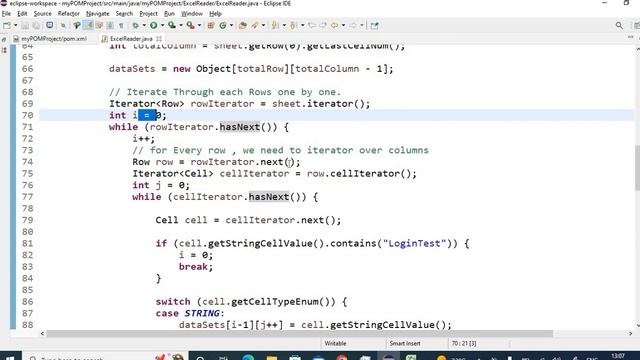Click the horizontal scrollbar left arrow
Screen dimensions: 640x360
[x=42, y=333]
